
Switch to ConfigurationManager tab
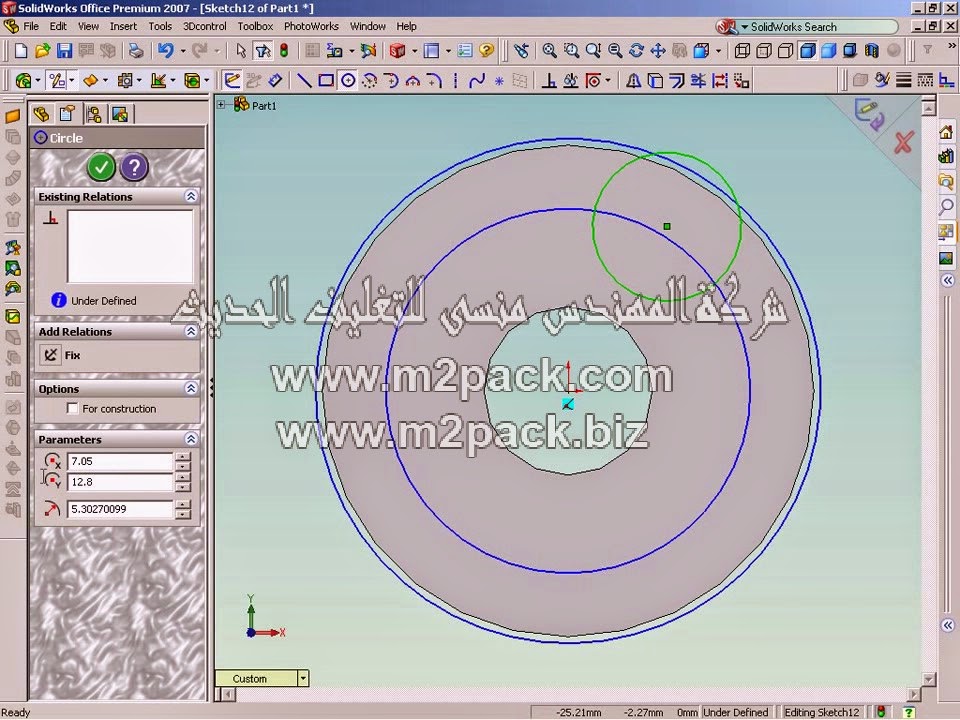94,114
